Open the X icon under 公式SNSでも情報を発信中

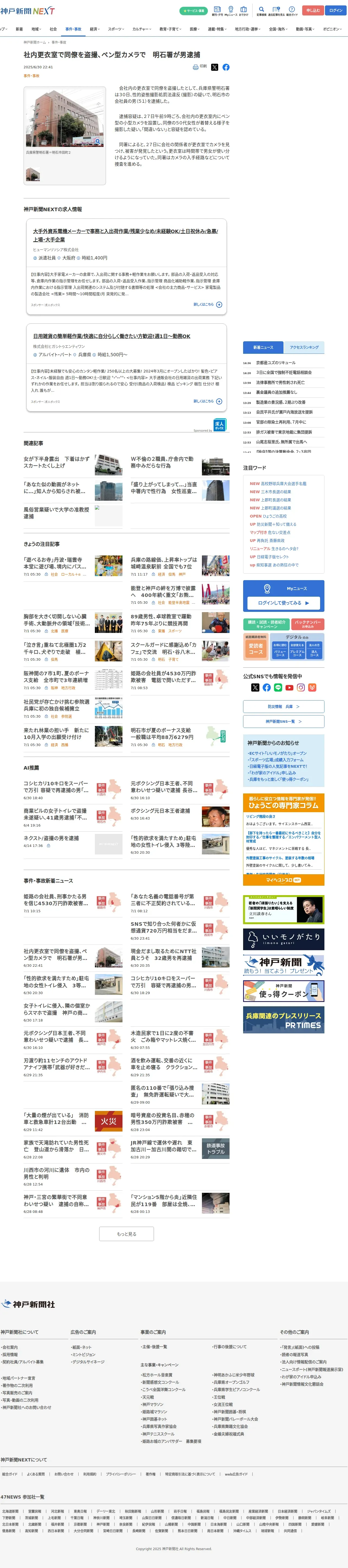[x=255, y=687]
